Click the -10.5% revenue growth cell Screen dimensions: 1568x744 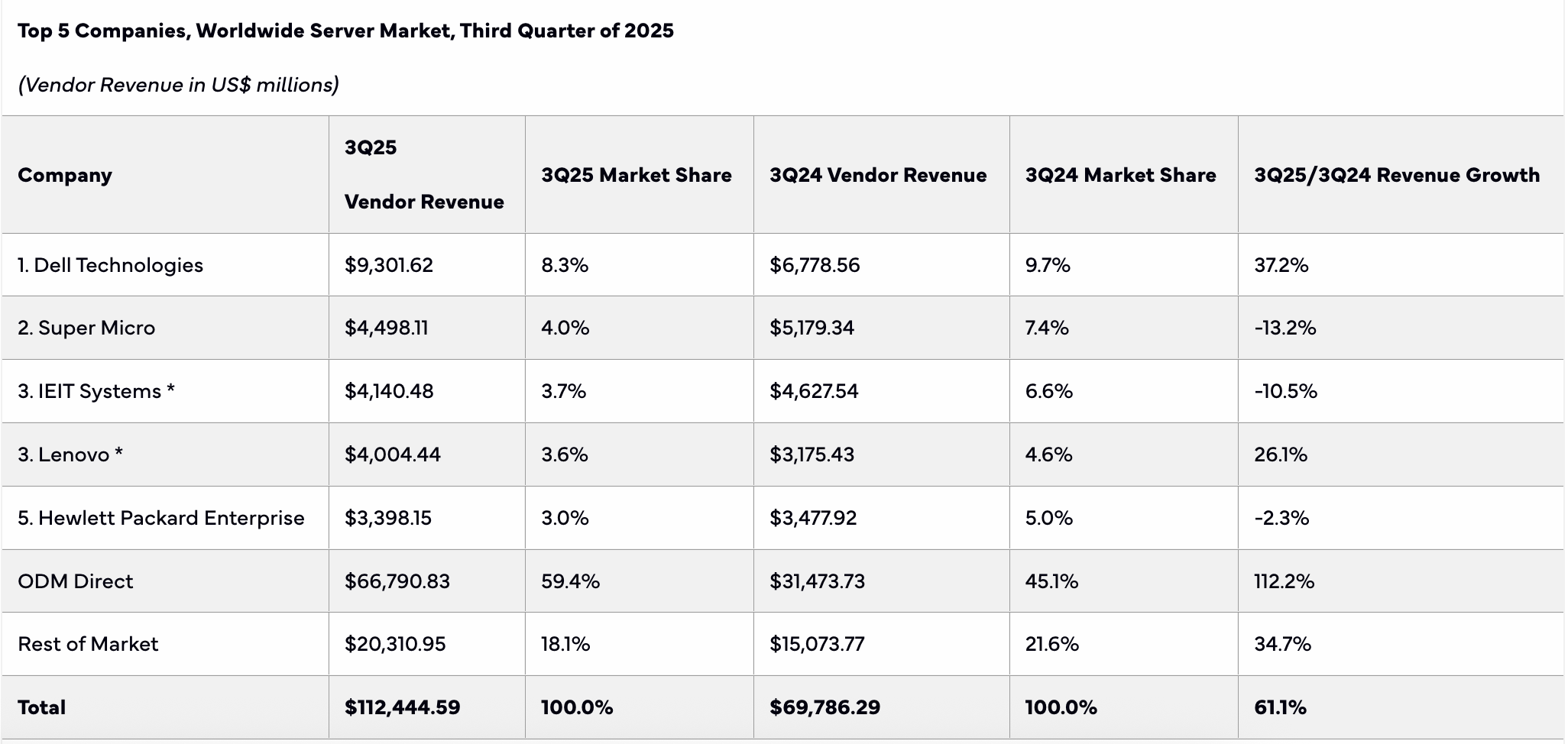(1286, 391)
